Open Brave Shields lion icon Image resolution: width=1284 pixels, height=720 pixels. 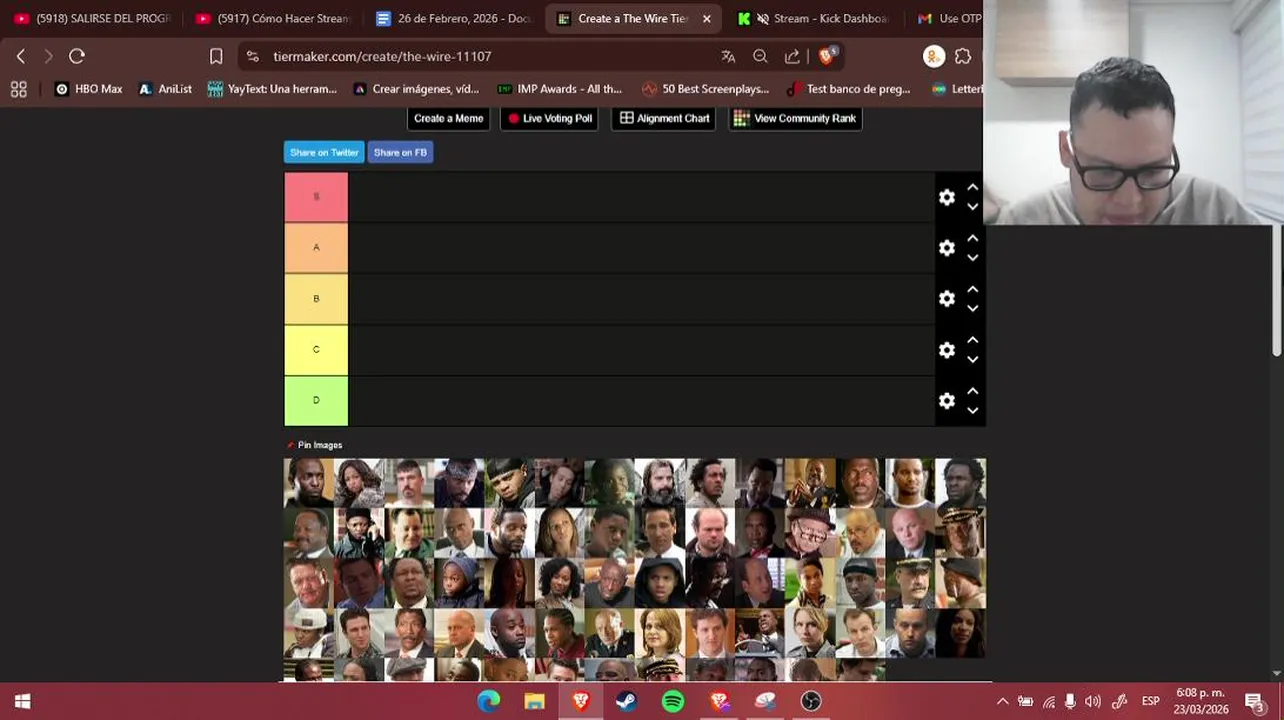point(826,56)
